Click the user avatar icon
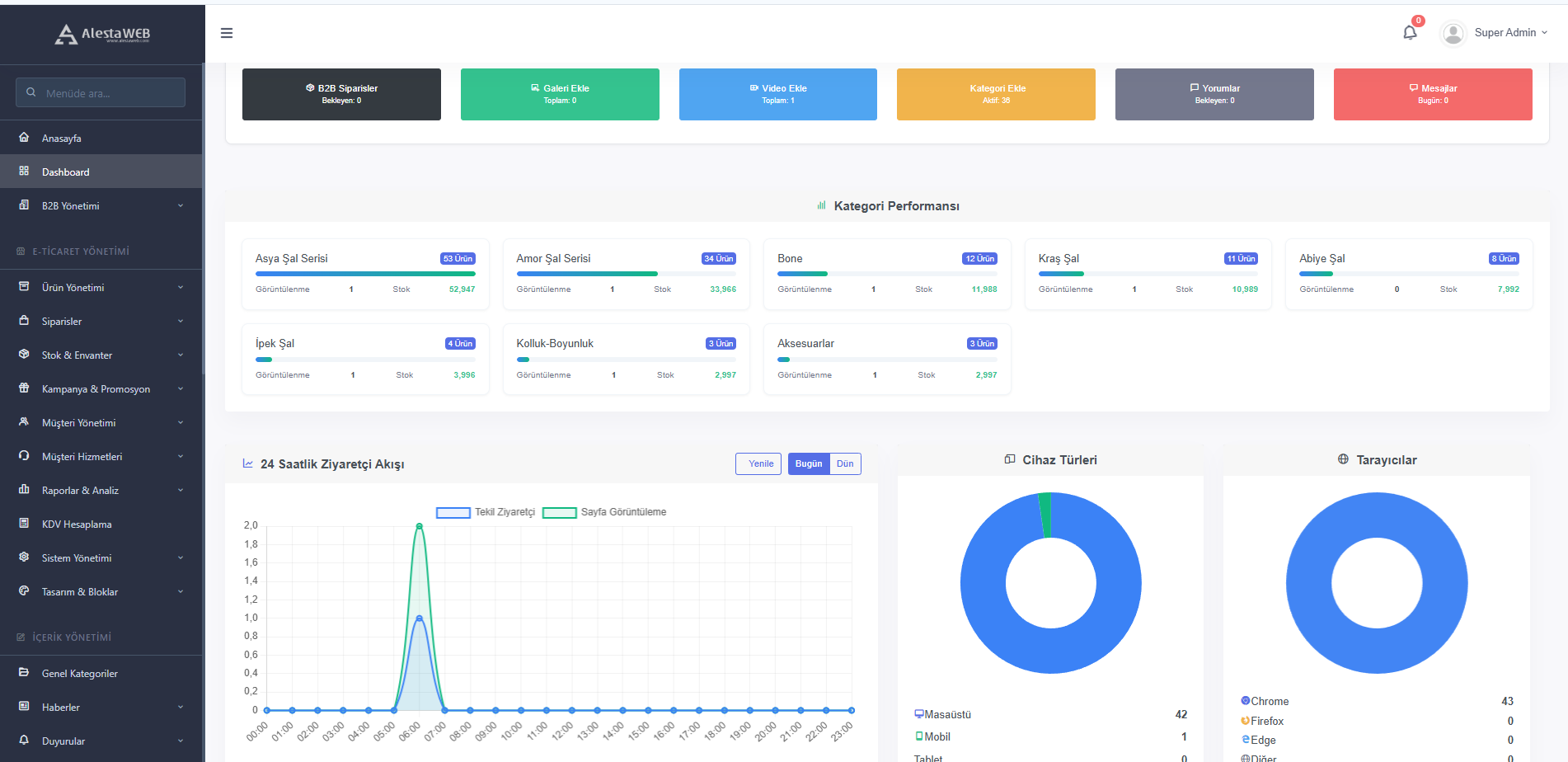The width and height of the screenshot is (1568, 762). coord(1453,33)
